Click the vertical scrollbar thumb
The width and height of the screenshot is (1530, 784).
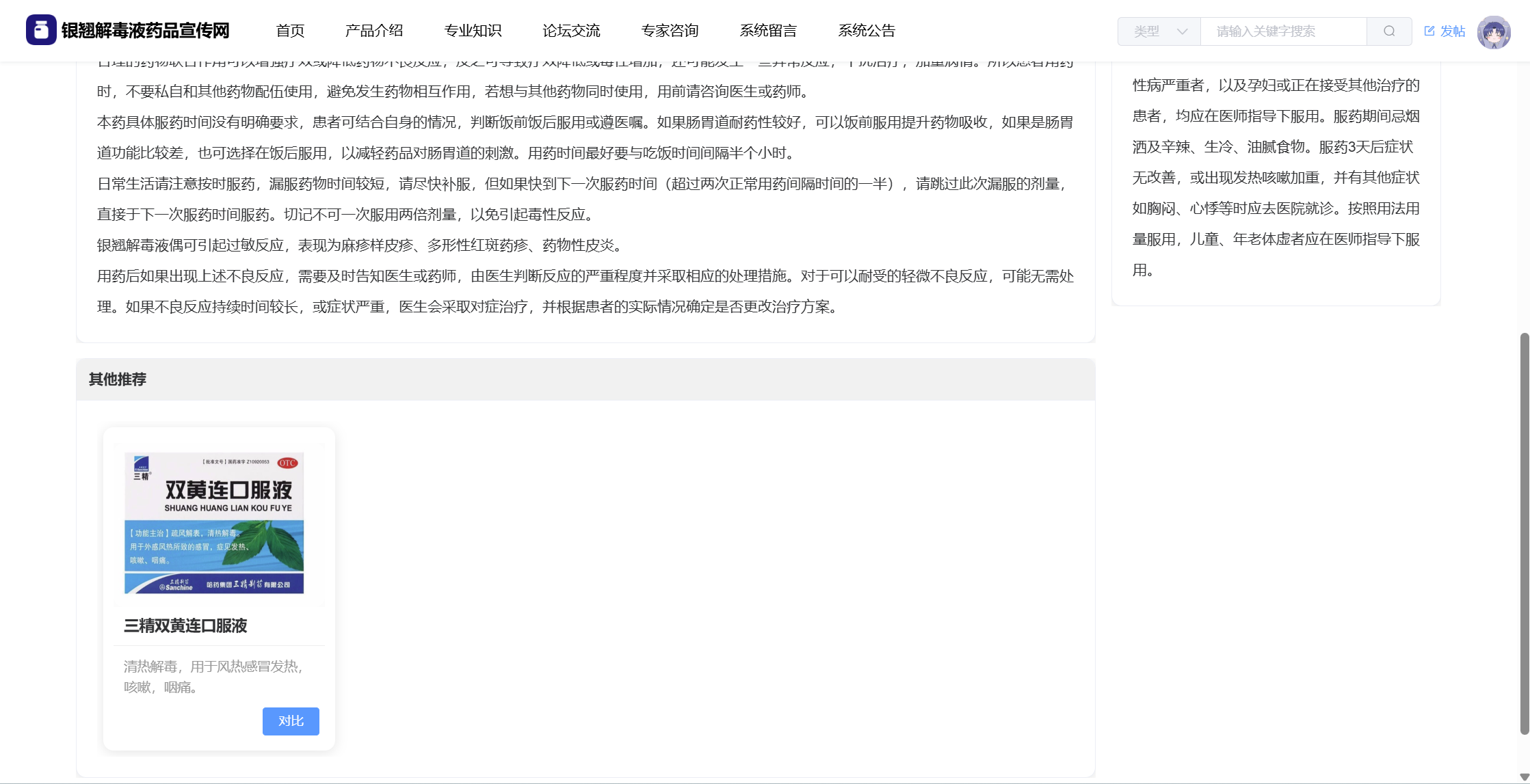pyautogui.click(x=1524, y=533)
